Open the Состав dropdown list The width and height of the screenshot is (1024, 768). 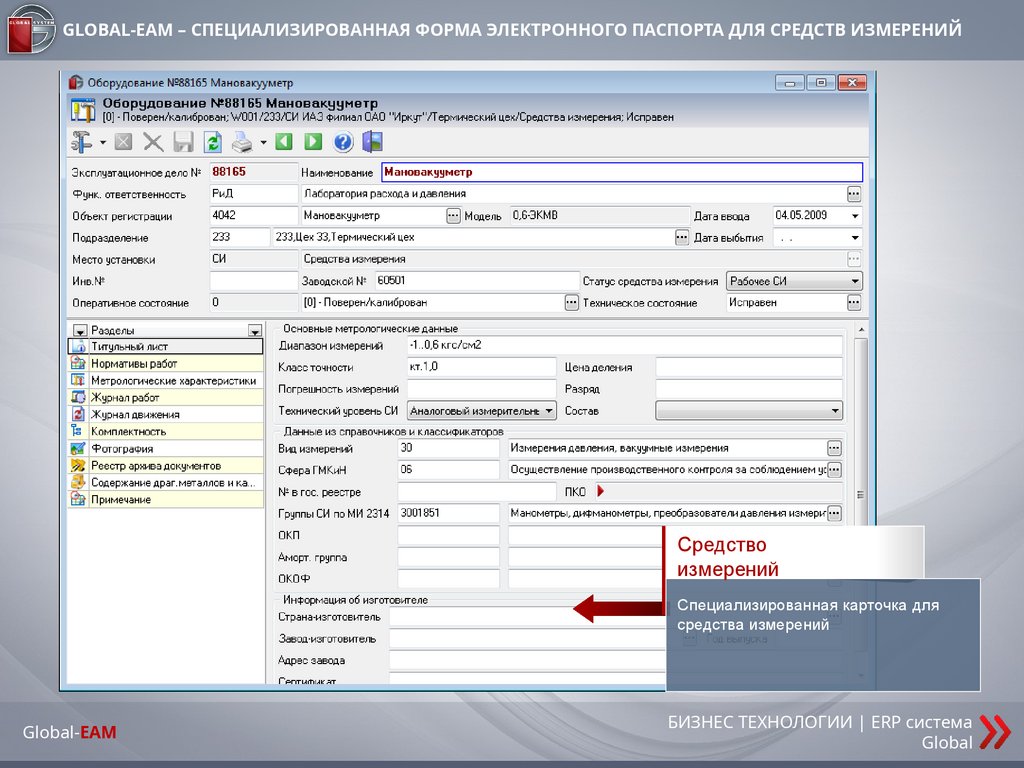pyautogui.click(x=835, y=411)
